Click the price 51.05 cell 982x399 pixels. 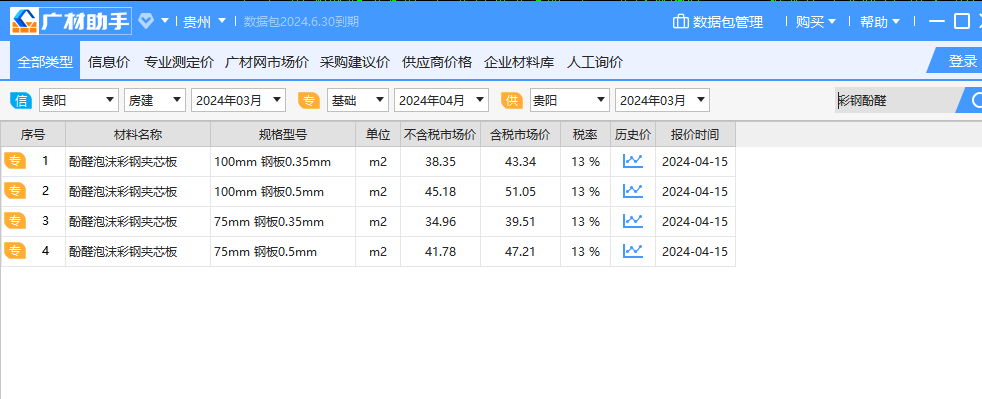click(x=520, y=192)
